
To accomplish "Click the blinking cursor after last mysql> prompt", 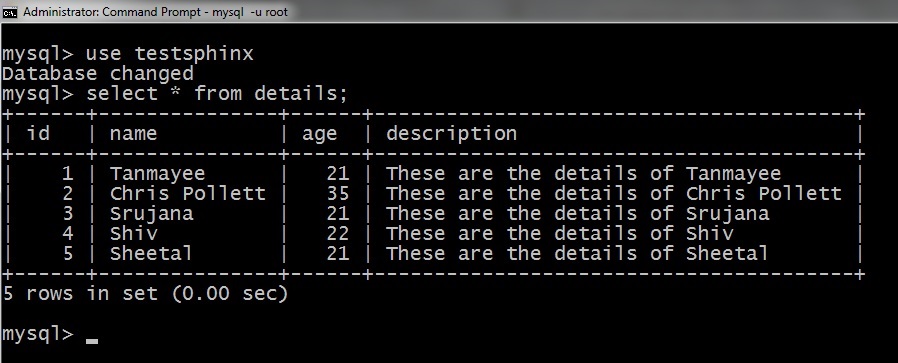I will 92,341.
